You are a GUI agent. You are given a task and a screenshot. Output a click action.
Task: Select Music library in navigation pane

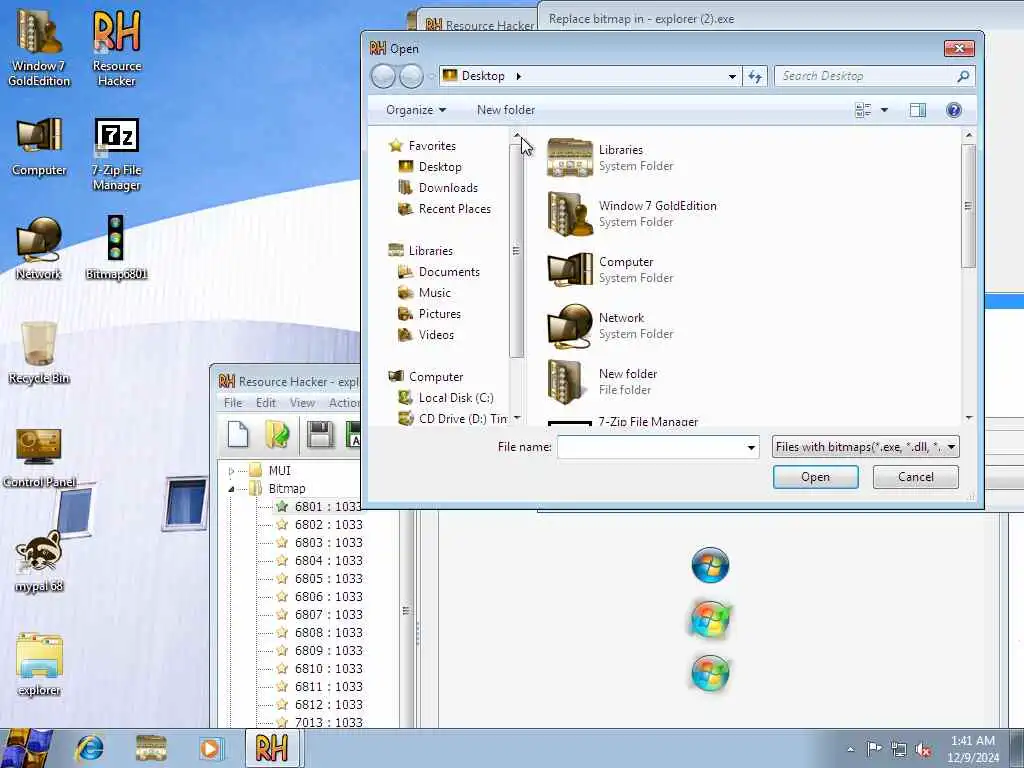tap(435, 293)
